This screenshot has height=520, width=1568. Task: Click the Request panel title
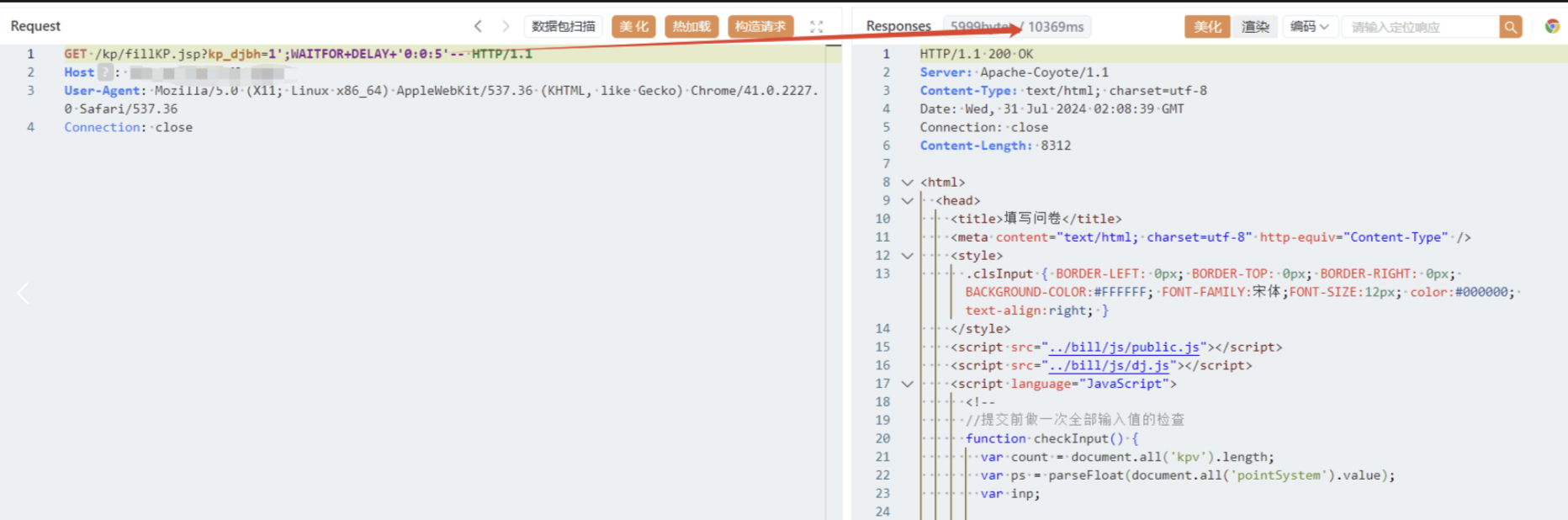(x=35, y=26)
